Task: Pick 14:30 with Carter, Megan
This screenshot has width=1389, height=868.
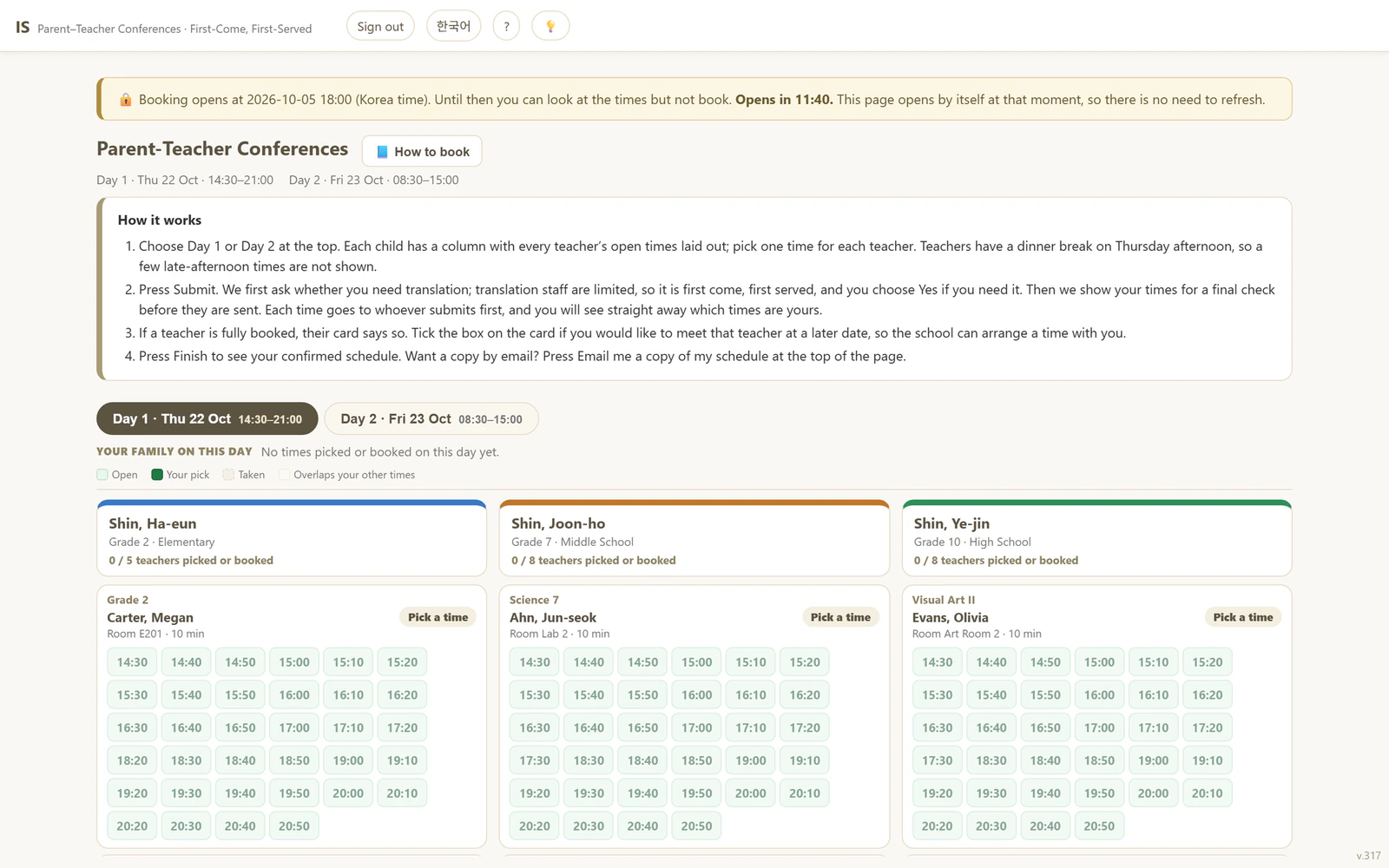Action: [x=132, y=662]
